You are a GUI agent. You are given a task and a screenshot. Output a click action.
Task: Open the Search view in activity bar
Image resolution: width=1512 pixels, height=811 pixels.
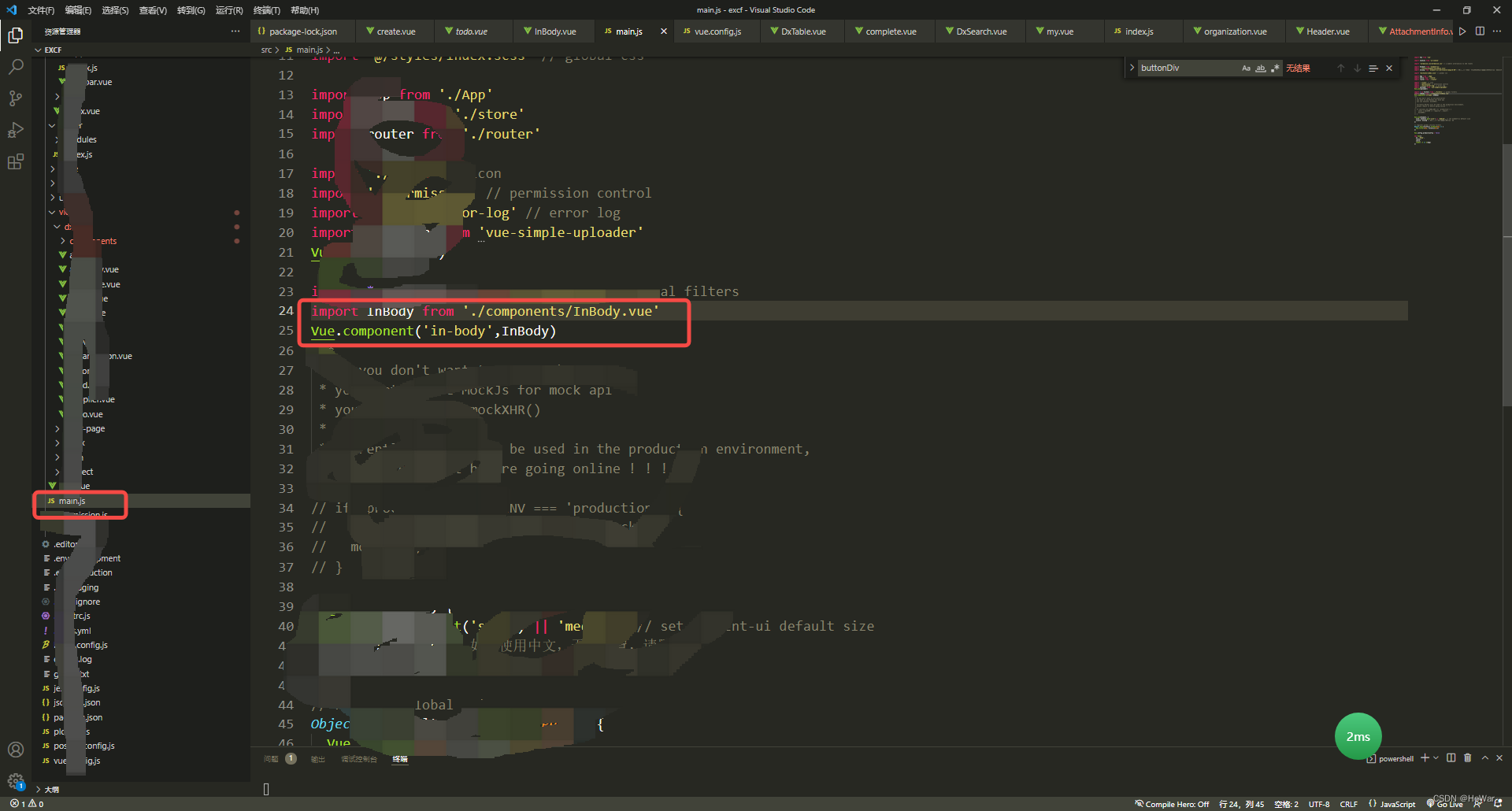coord(15,67)
